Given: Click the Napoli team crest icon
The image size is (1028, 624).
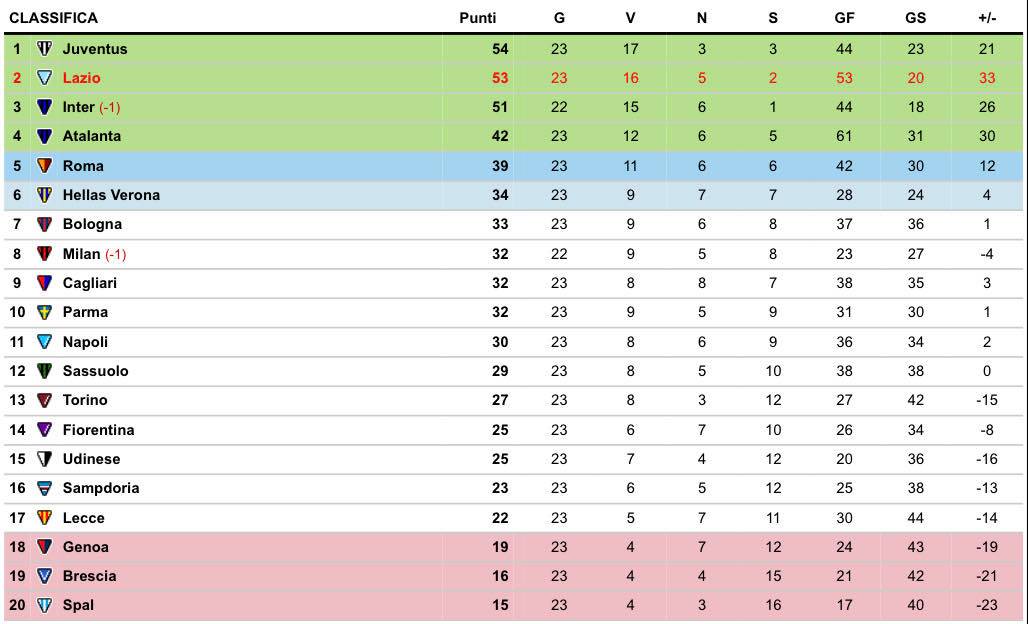Looking at the screenshot, I should point(44,342).
